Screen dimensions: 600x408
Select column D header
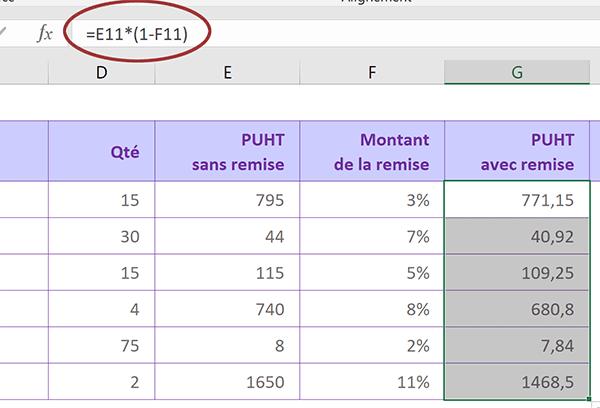tap(101, 72)
